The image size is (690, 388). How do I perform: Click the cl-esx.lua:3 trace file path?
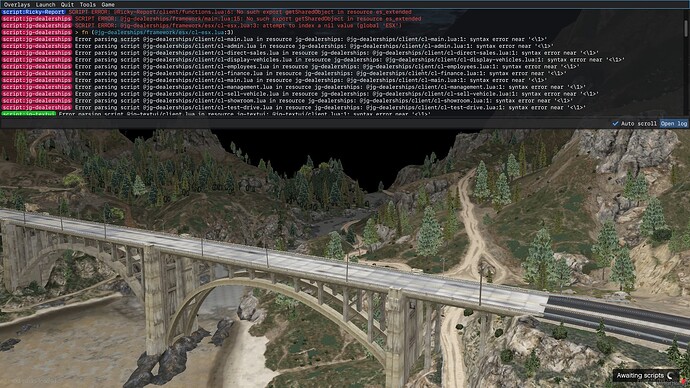162,32
